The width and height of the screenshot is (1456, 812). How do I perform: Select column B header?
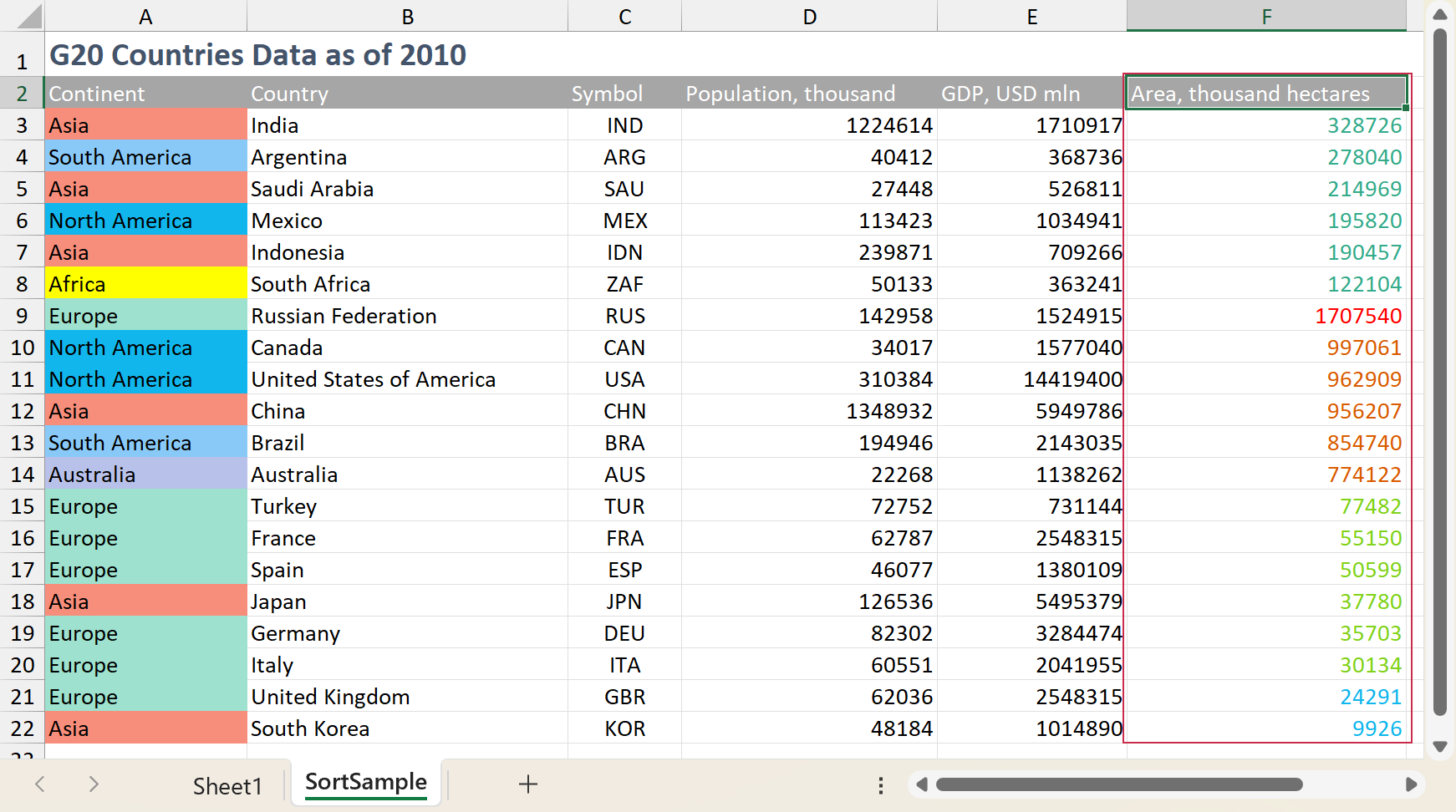[x=407, y=16]
